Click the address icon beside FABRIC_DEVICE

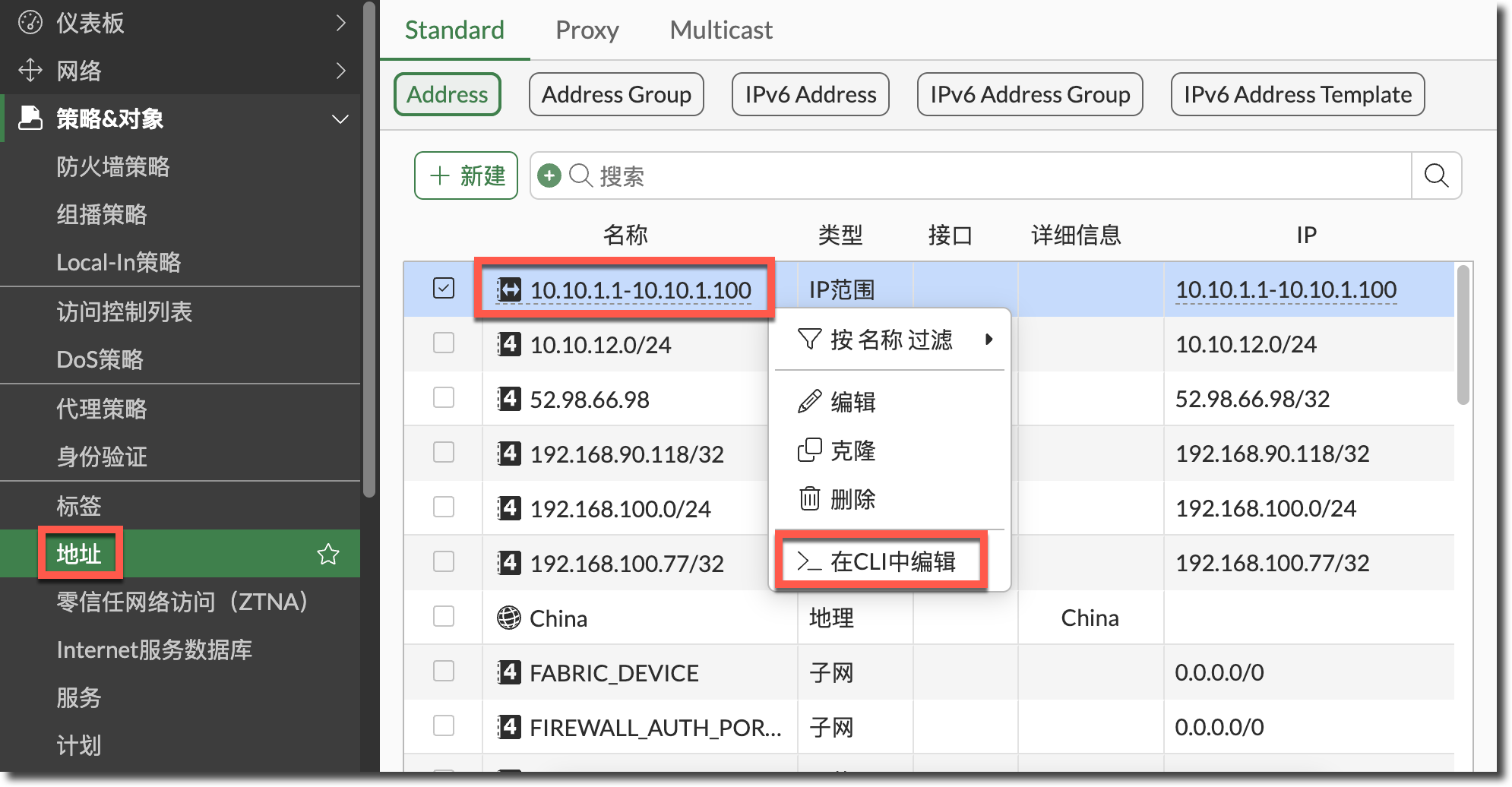509,672
